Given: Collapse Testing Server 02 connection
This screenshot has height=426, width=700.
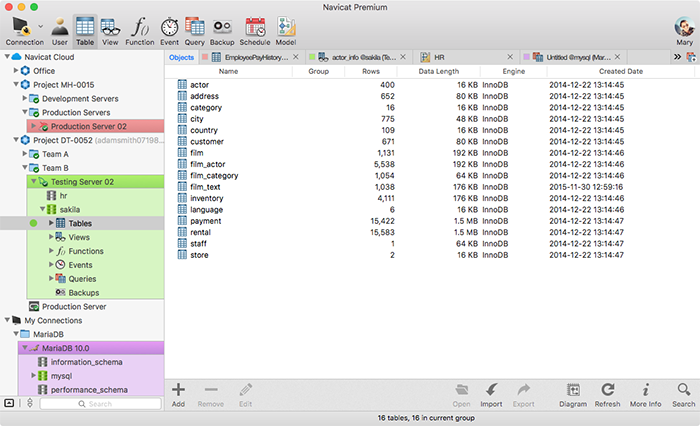Looking at the screenshot, I should coord(33,181).
